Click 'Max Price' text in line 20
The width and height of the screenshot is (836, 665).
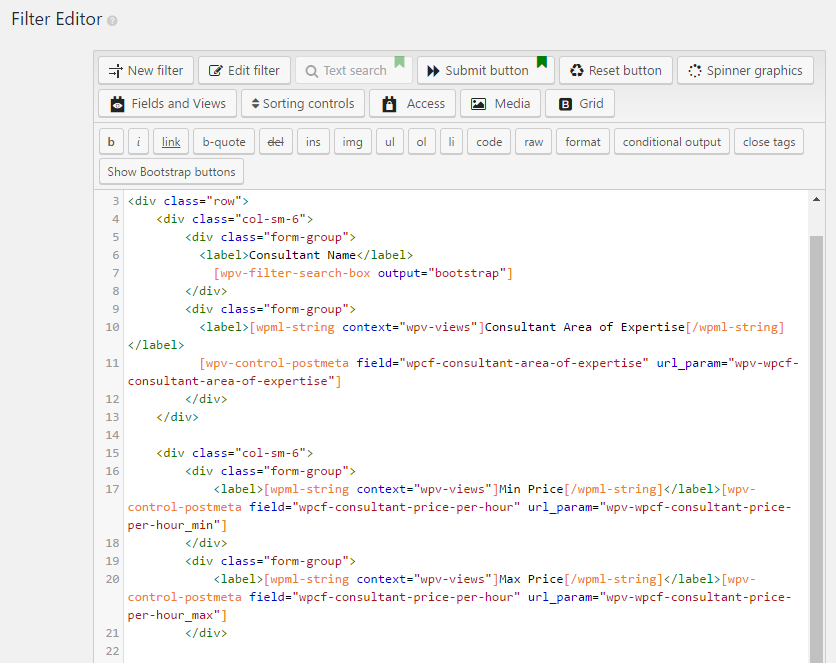click(531, 579)
